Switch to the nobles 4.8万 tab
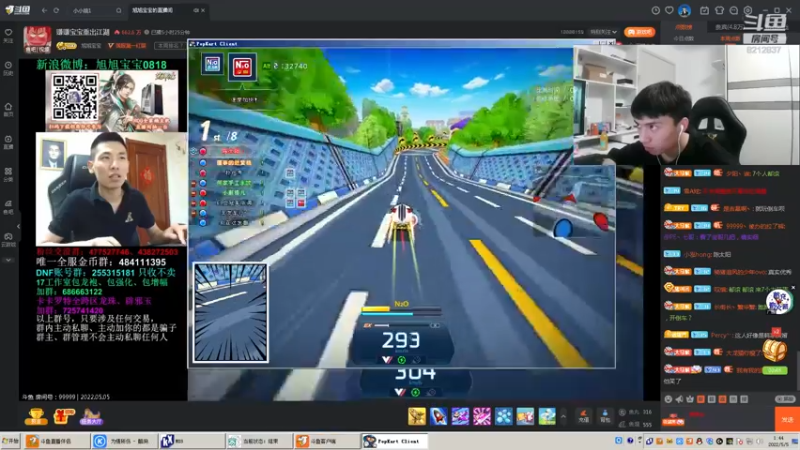Screen dimensions: 800x450 pos(729,27)
